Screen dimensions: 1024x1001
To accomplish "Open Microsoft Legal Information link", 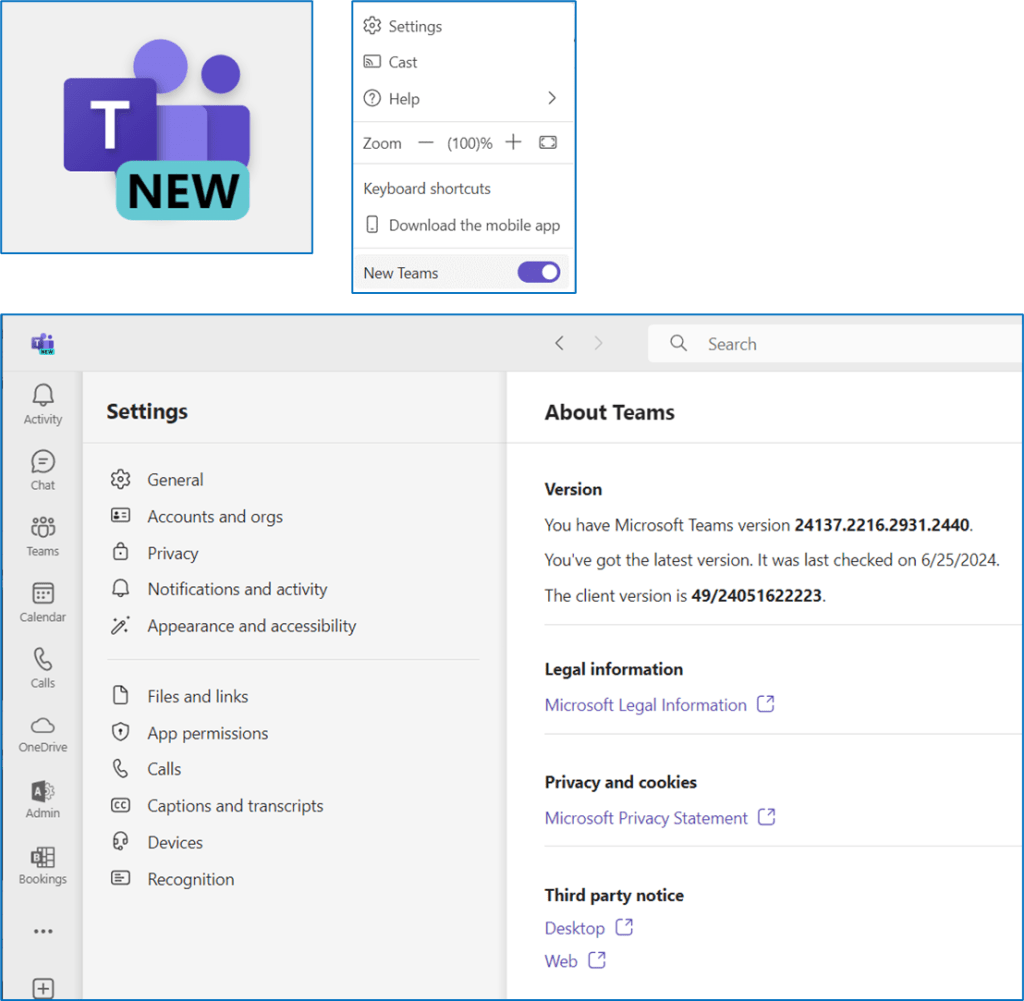I will 646,705.
